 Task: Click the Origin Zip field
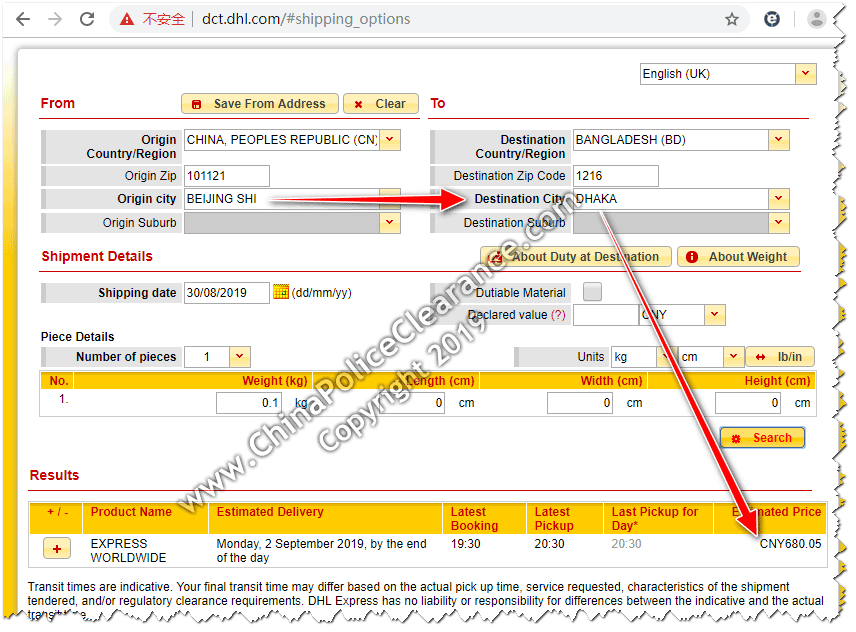click(x=227, y=176)
